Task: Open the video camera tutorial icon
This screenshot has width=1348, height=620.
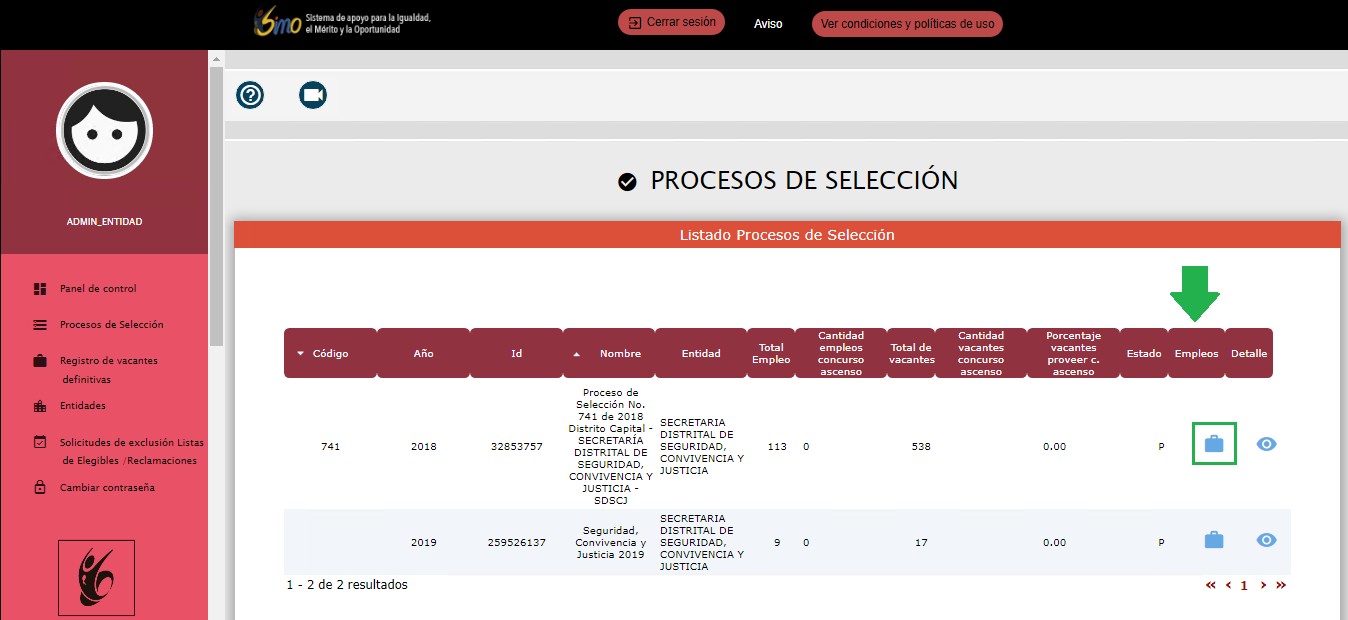Action: coord(313,95)
